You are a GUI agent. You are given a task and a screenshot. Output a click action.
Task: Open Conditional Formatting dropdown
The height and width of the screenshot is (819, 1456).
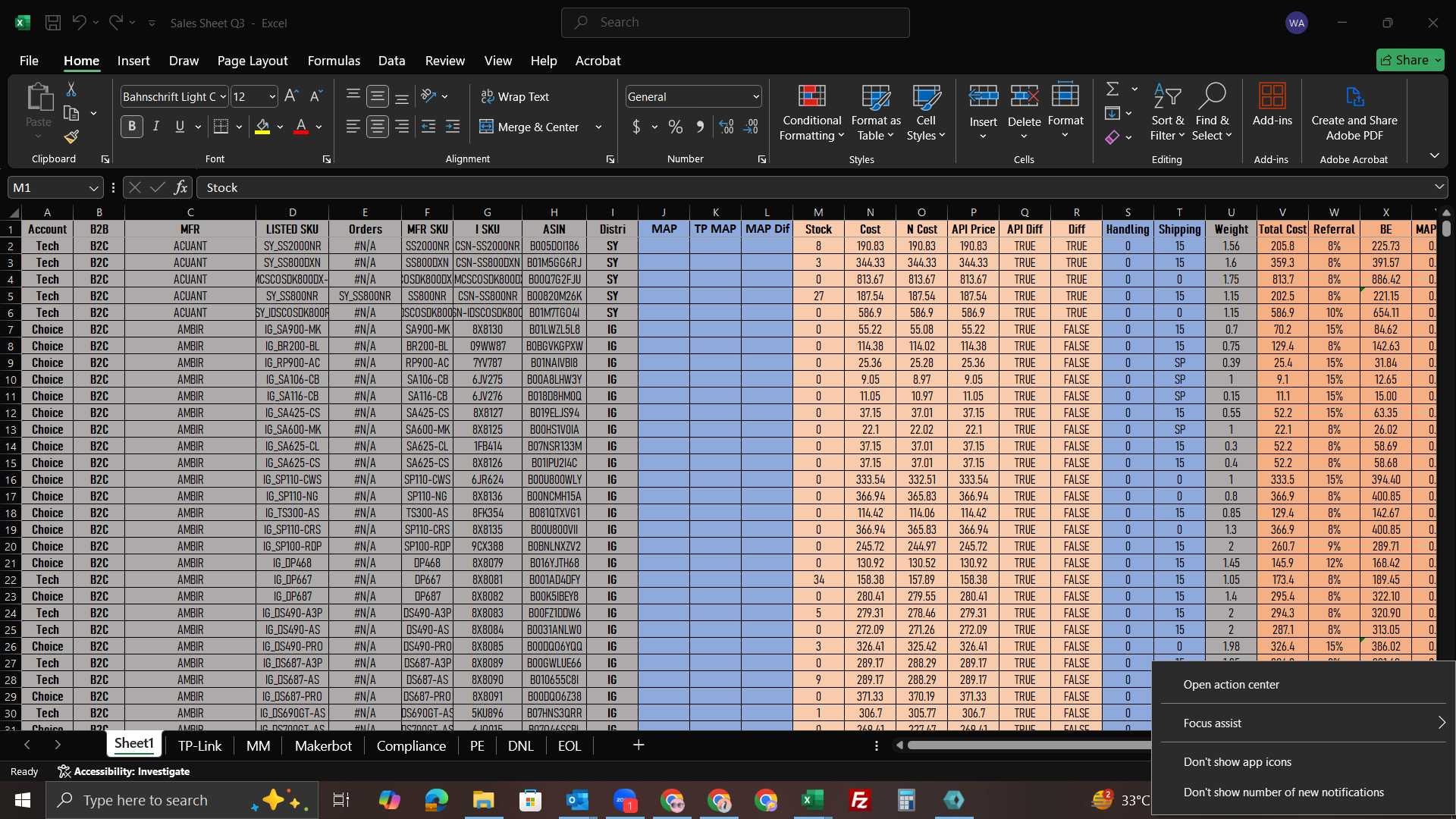pyautogui.click(x=811, y=112)
